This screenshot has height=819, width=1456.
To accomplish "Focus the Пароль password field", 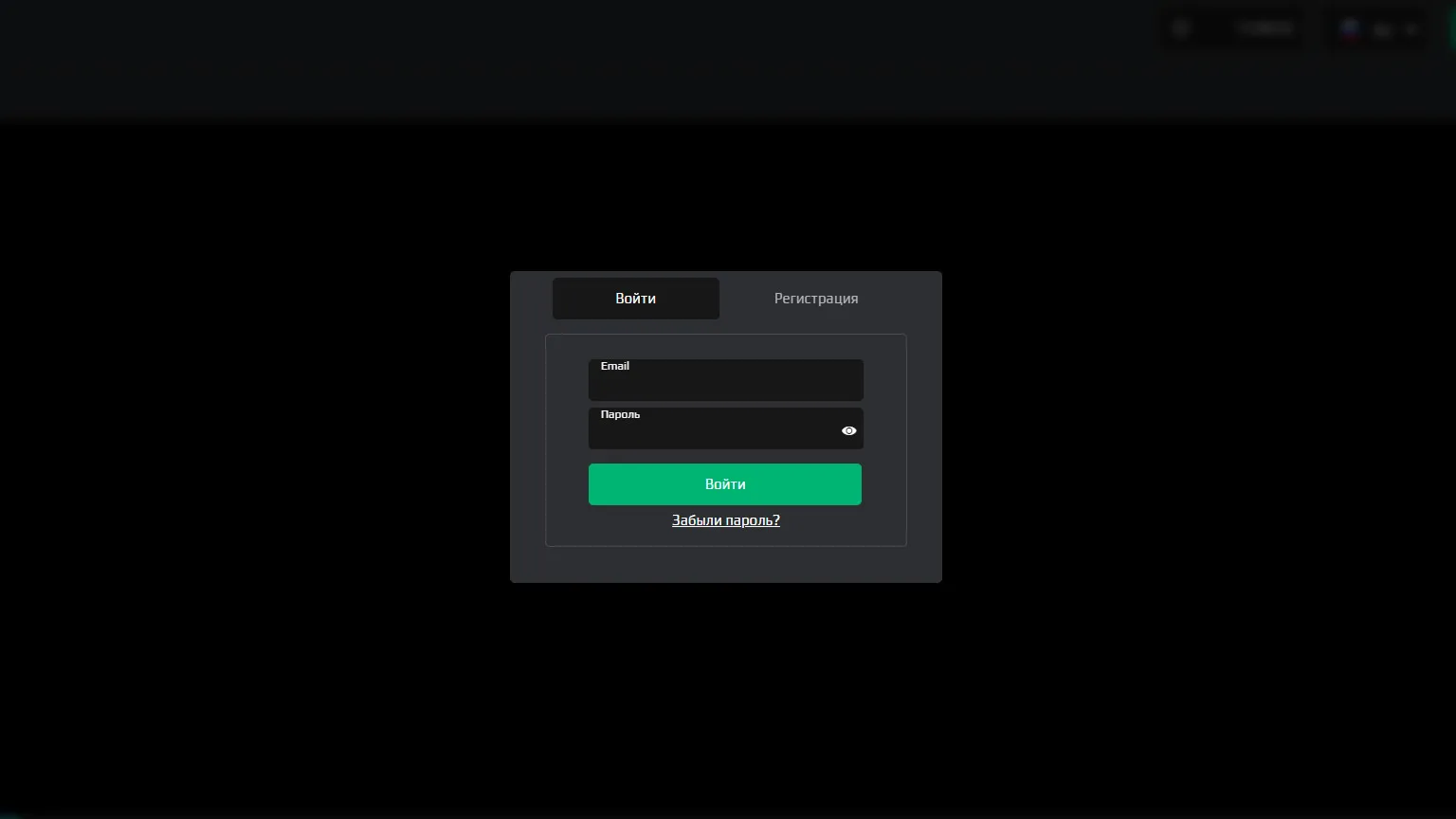I will point(725,428).
